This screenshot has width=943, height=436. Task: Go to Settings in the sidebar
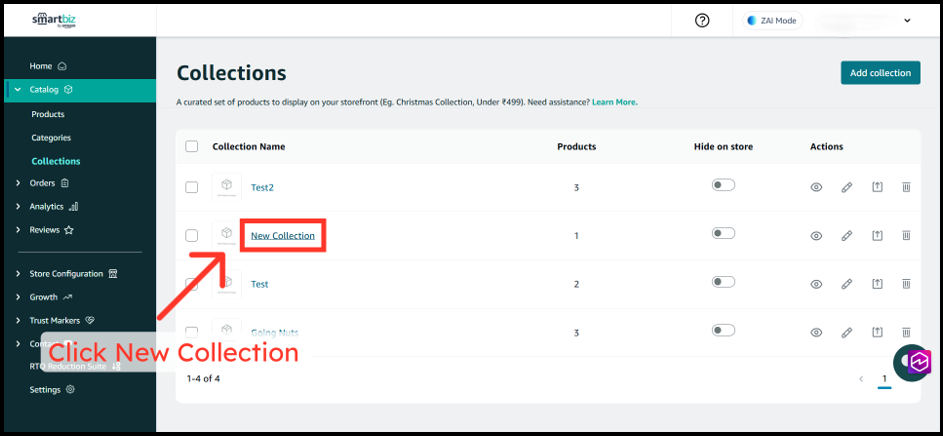pyautogui.click(x=46, y=389)
